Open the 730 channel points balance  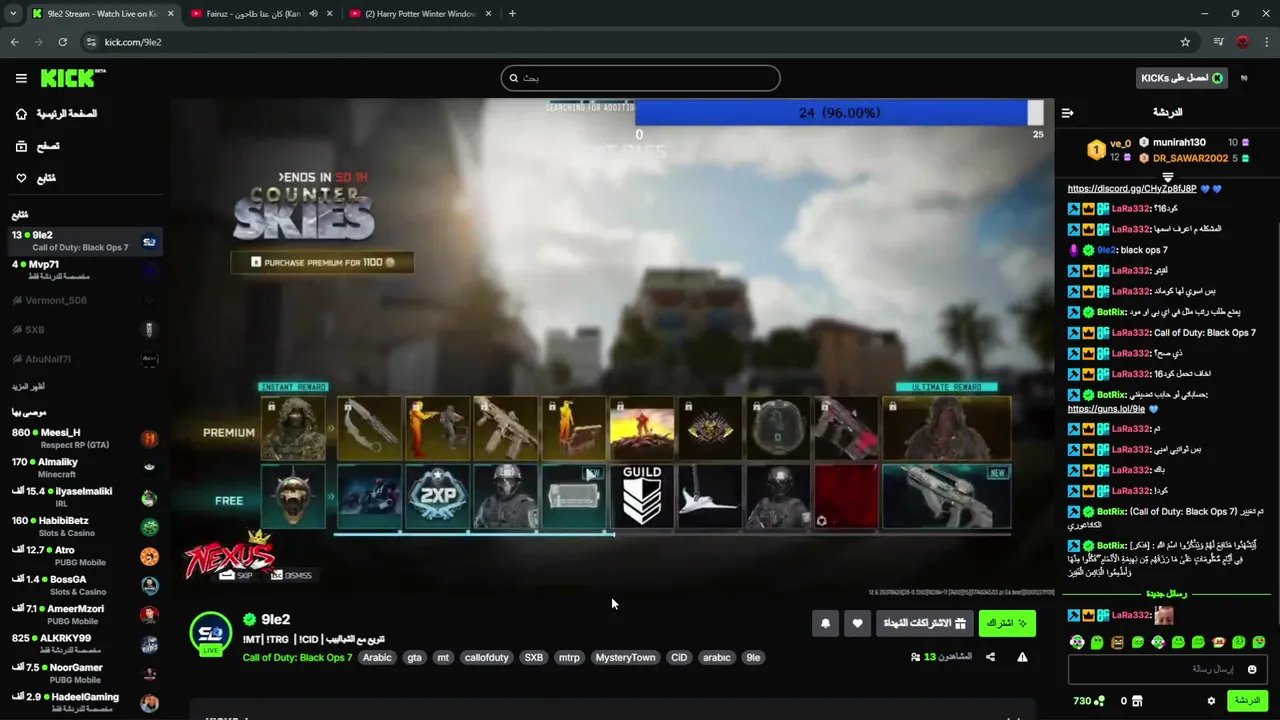(x=1088, y=701)
